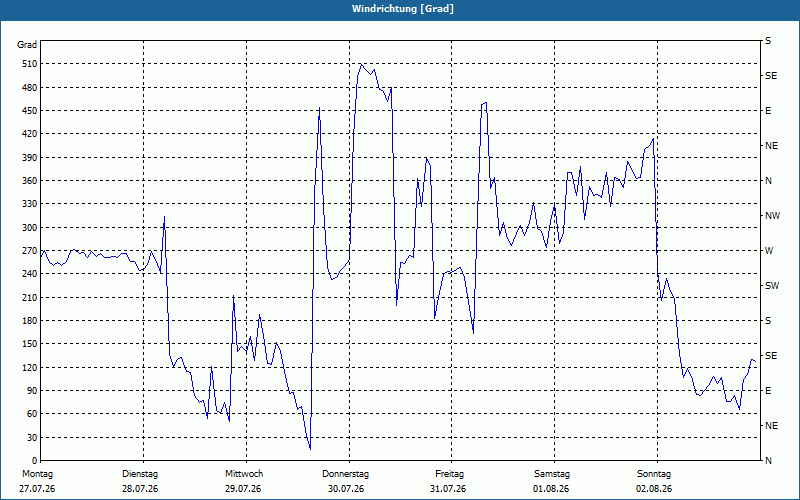Click the 270 y-axis tick label

[30, 251]
